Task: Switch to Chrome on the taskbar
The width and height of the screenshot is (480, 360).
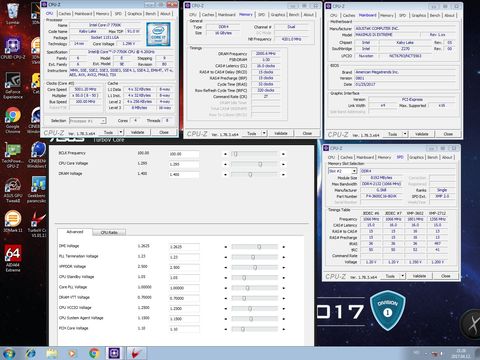Action: 94,353
